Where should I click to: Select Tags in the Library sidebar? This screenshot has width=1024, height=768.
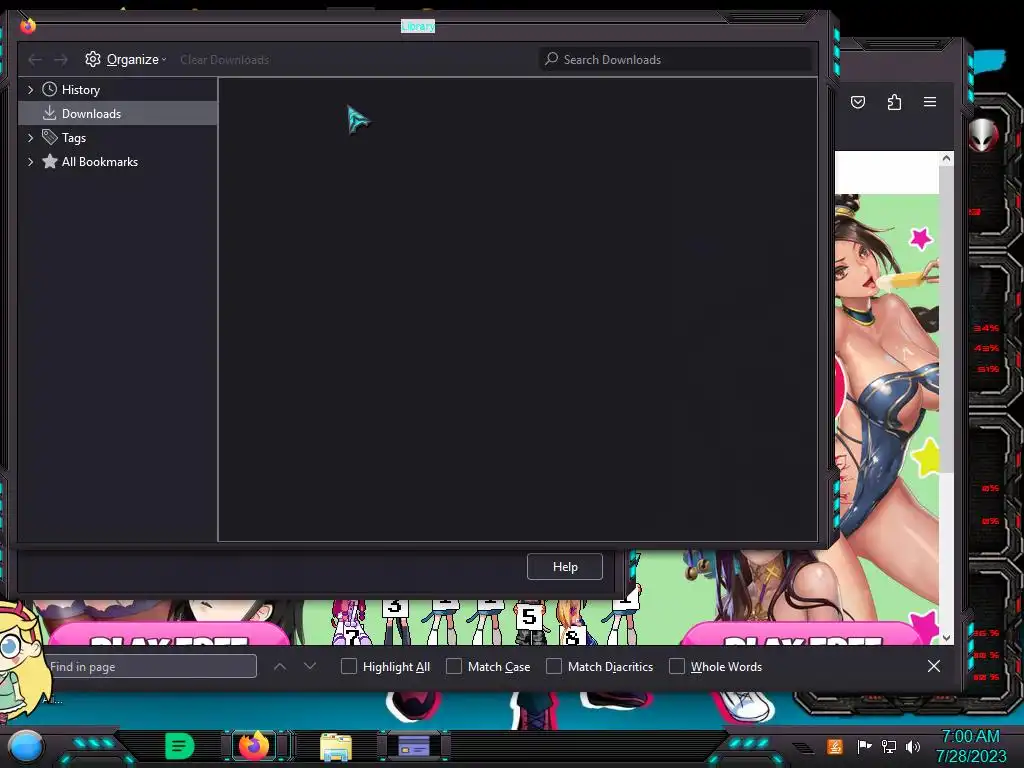(73, 138)
